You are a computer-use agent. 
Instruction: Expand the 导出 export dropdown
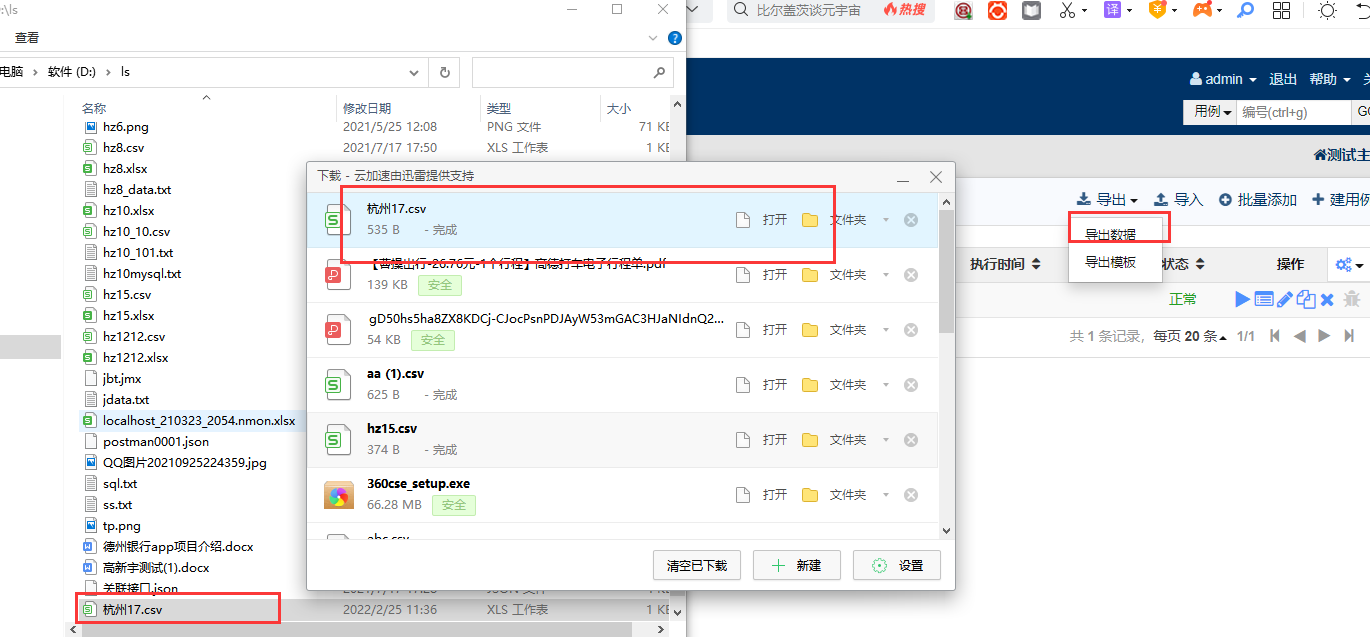pyautogui.click(x=1107, y=200)
